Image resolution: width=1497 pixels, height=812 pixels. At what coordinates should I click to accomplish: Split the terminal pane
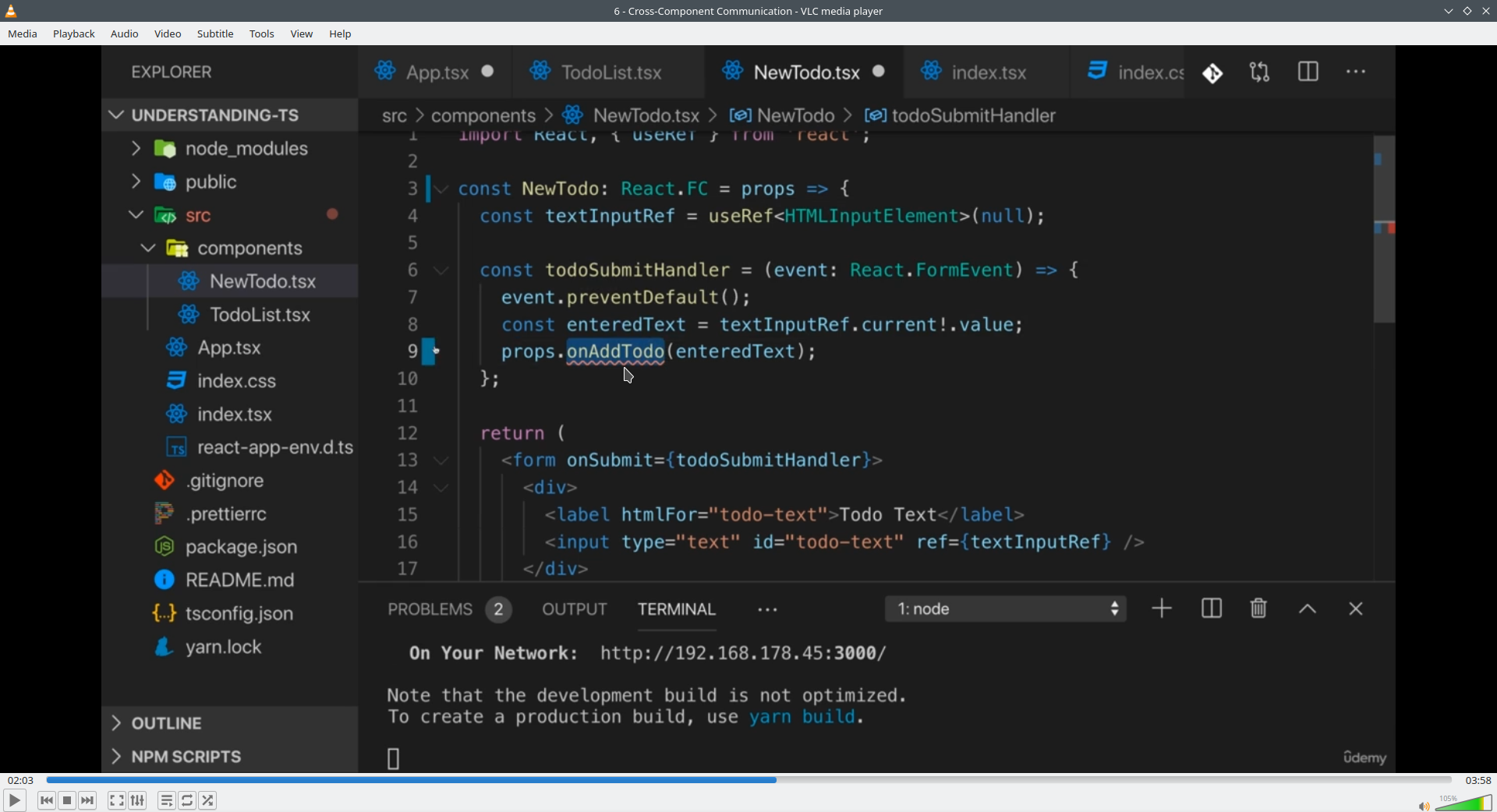(1212, 609)
